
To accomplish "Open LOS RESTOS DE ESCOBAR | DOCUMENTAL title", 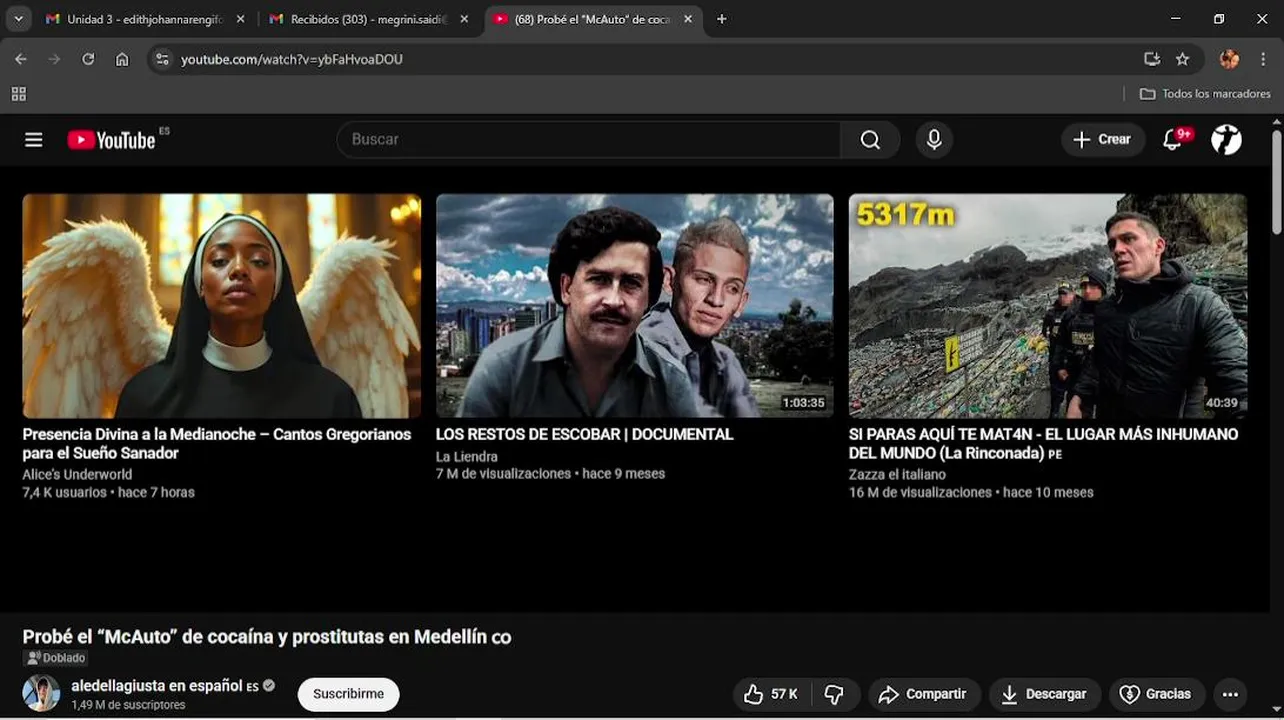I will [584, 434].
